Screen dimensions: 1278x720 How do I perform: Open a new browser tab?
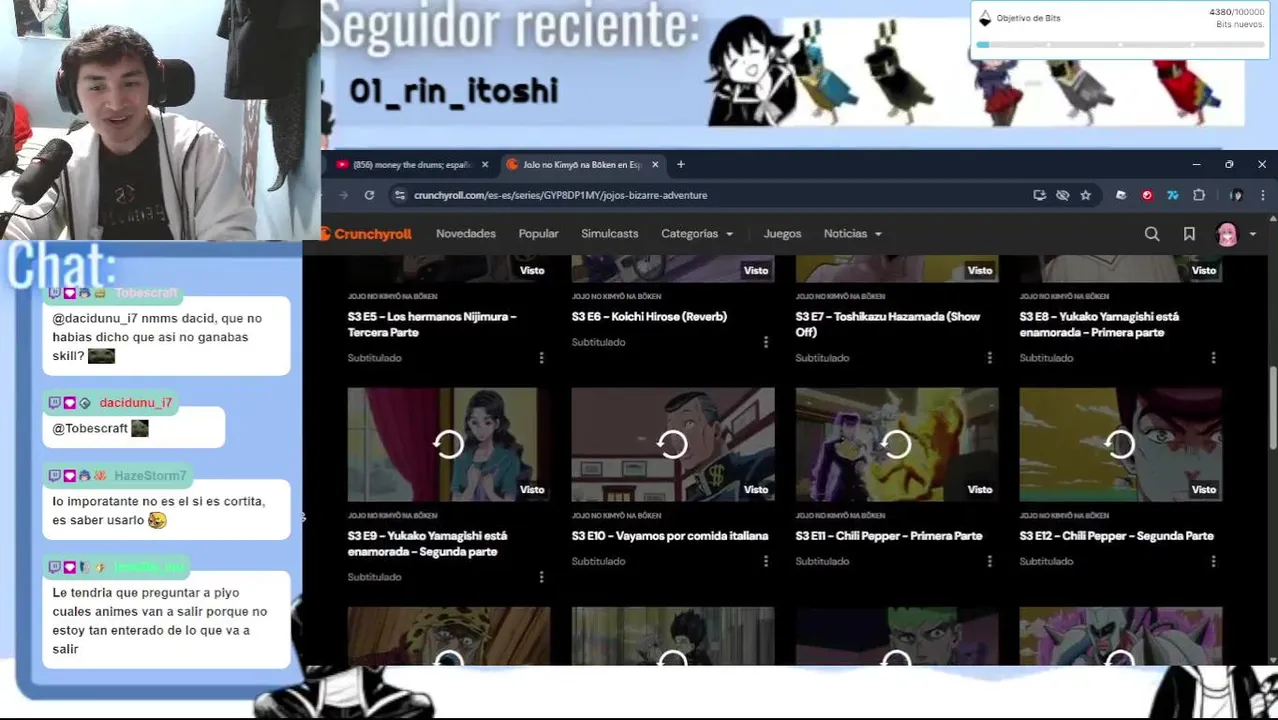(680, 164)
